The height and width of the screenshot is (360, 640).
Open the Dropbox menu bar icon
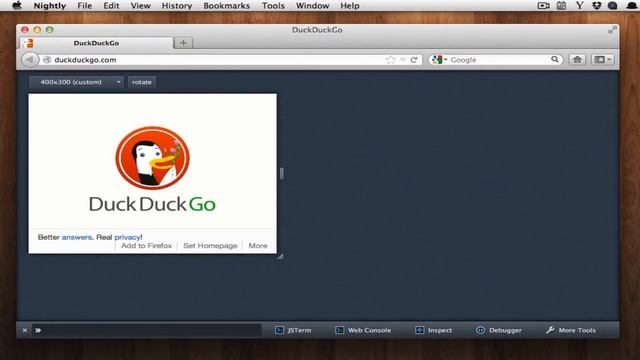coord(596,6)
